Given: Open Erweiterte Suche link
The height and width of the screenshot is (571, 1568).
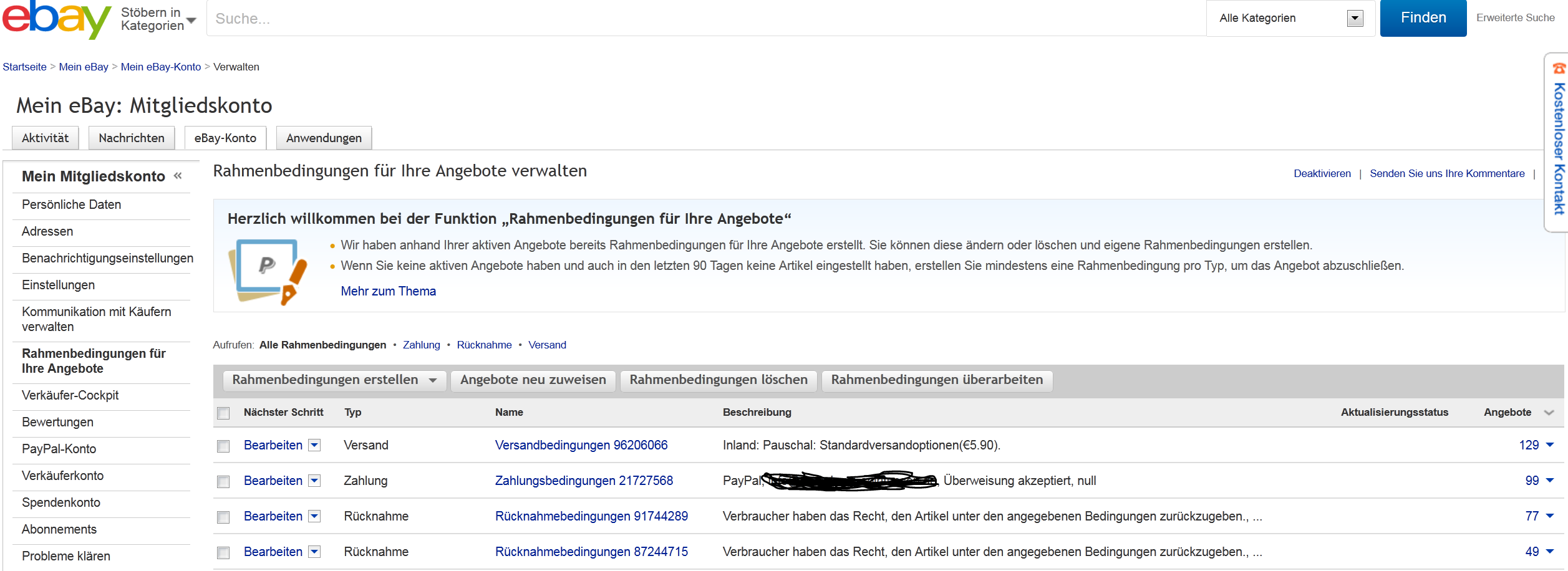Looking at the screenshot, I should coord(1516,18).
